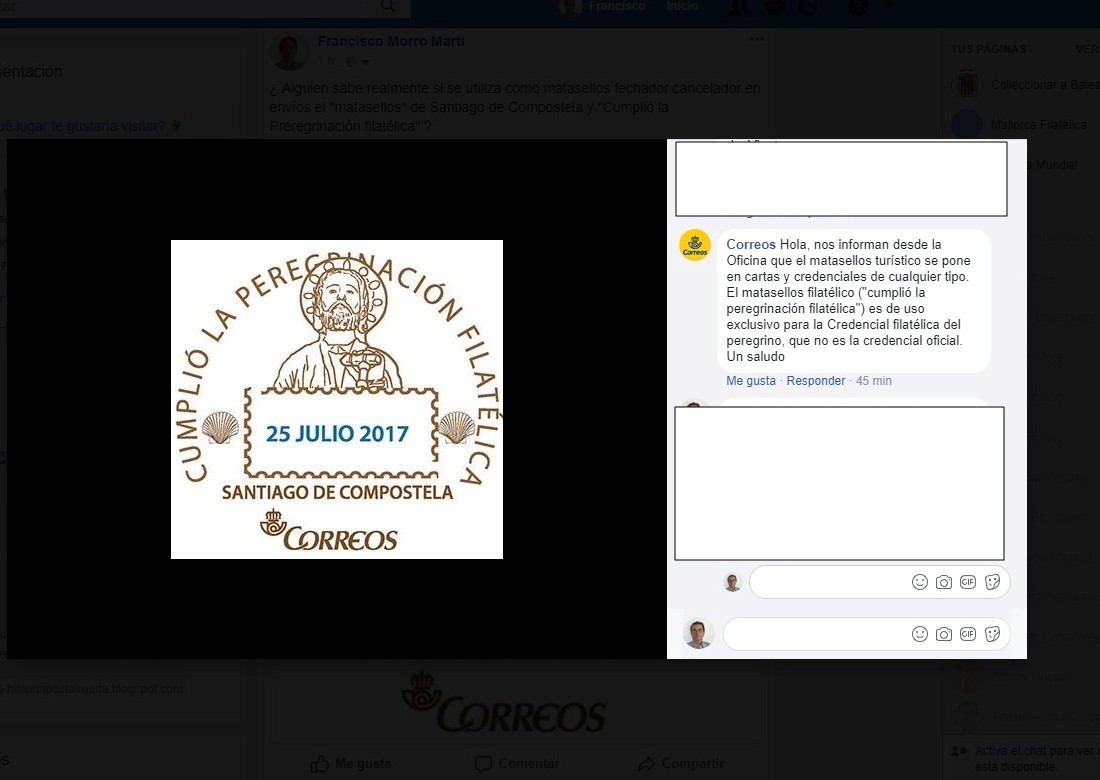Open Francisco Morro Martí's profile name link
Viewport: 1100px width, 780px height.
tap(391, 41)
